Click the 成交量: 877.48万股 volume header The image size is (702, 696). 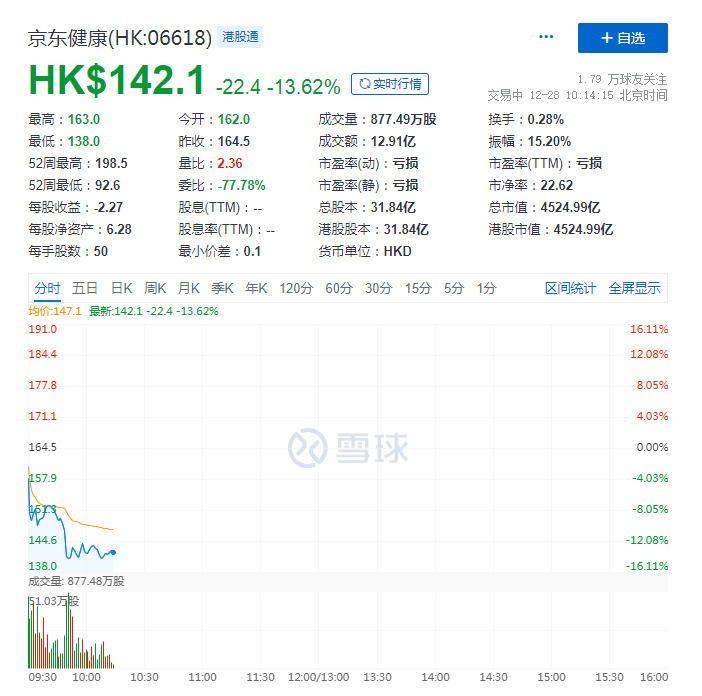click(x=76, y=581)
